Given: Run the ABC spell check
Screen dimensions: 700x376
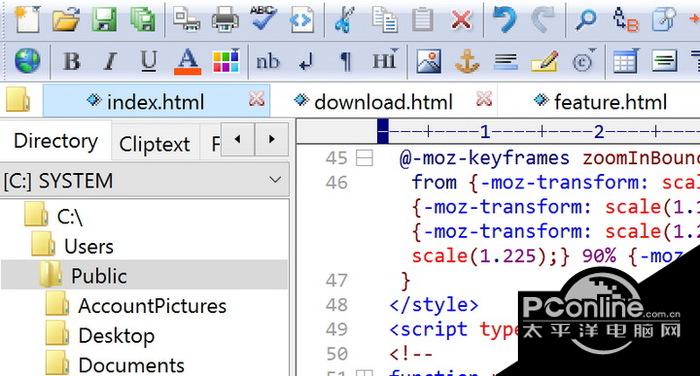Looking at the screenshot, I should tap(263, 19).
